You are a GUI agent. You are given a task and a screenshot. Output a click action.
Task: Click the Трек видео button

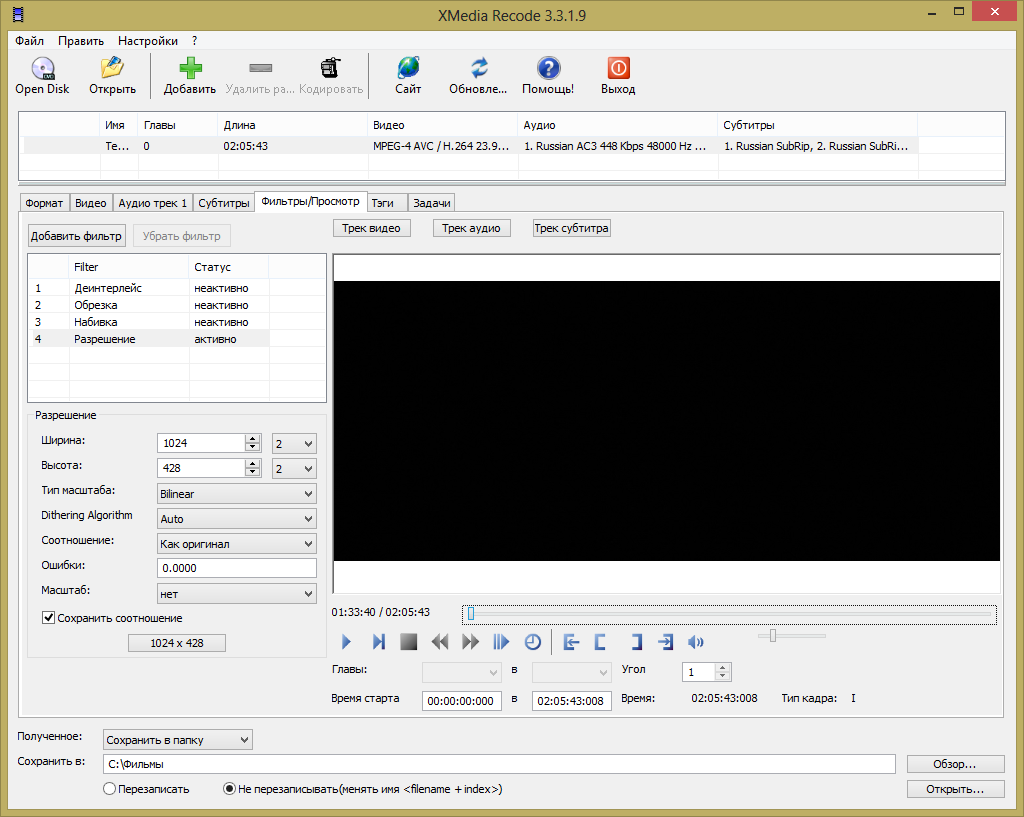point(372,228)
